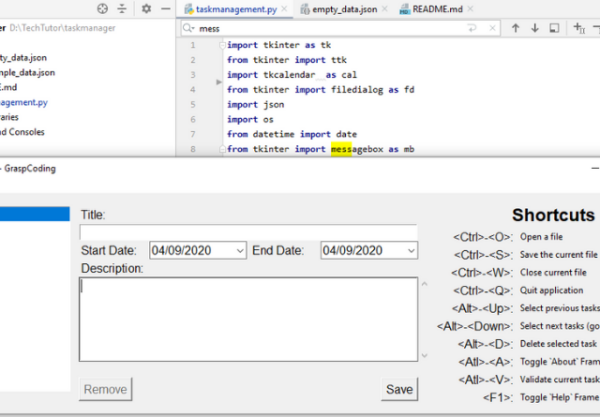Click inside the Description text area
Image resolution: width=600 pixels, height=417 pixels.
click(x=248, y=319)
